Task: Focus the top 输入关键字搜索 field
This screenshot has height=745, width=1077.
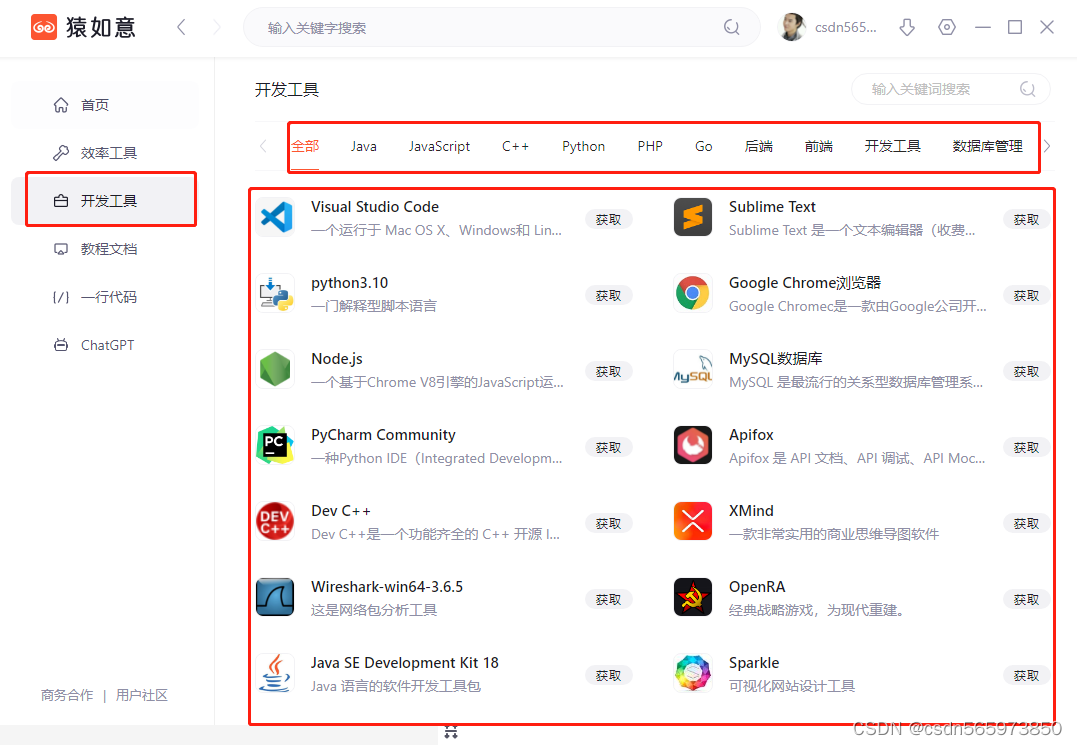Action: click(x=502, y=27)
